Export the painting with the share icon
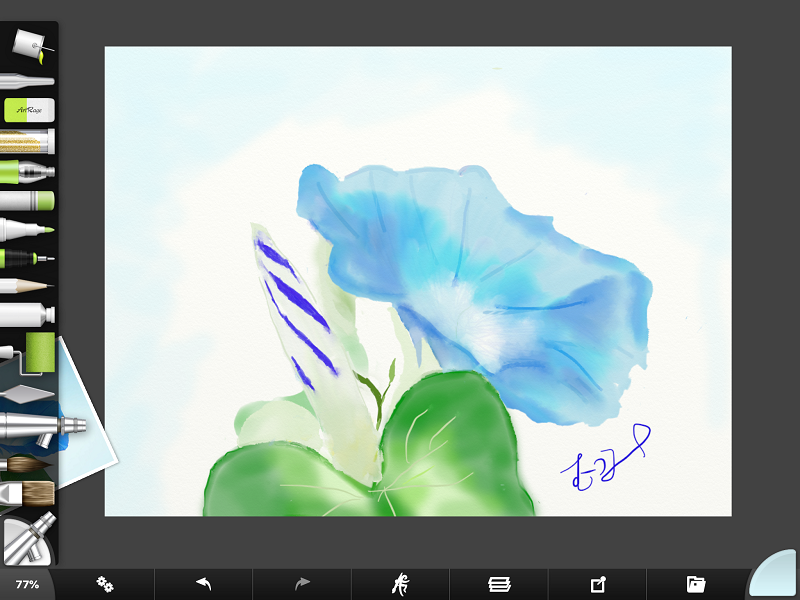This screenshot has width=800, height=600. 597,583
